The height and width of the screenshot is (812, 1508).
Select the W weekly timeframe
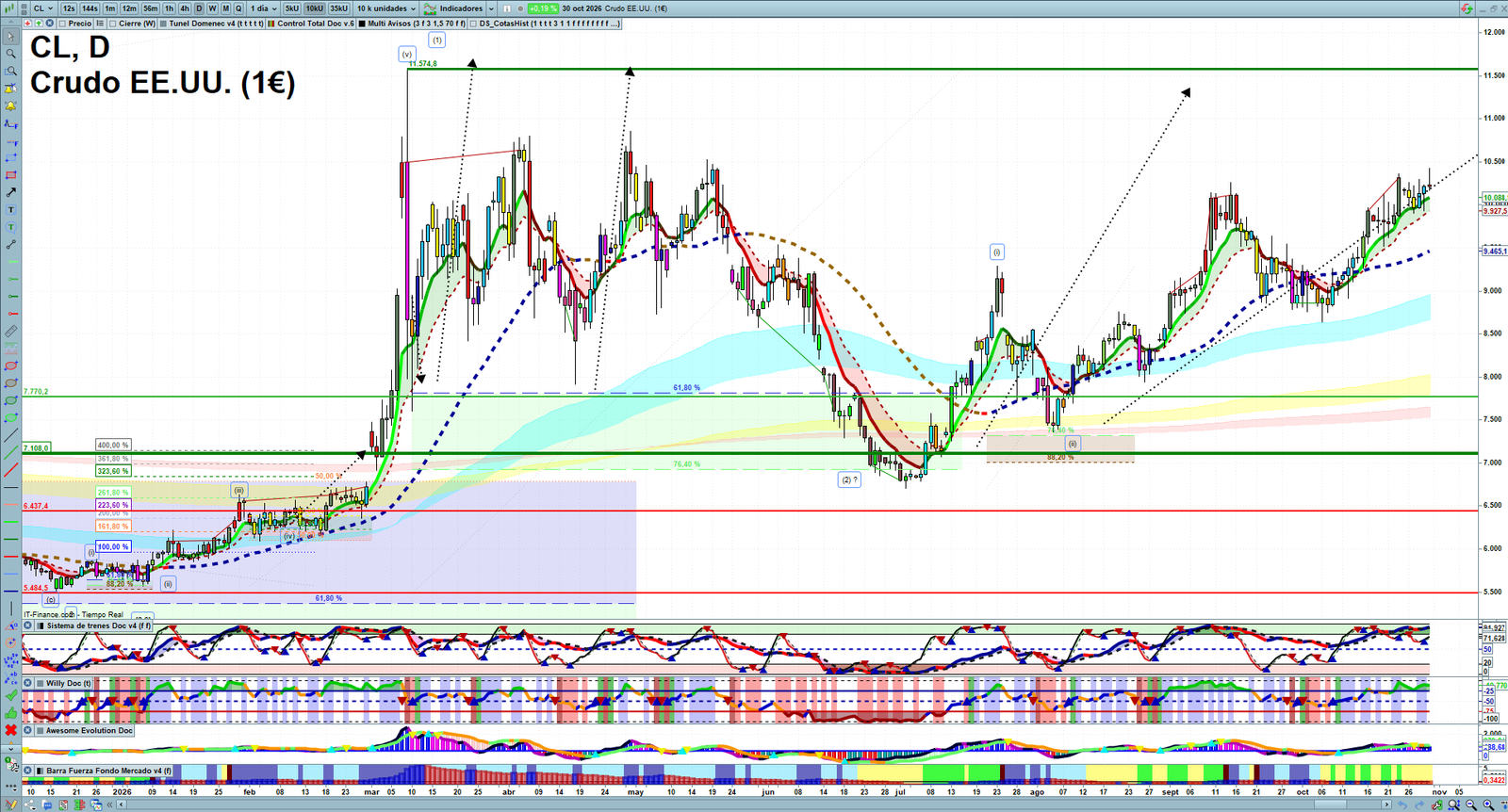coord(212,8)
